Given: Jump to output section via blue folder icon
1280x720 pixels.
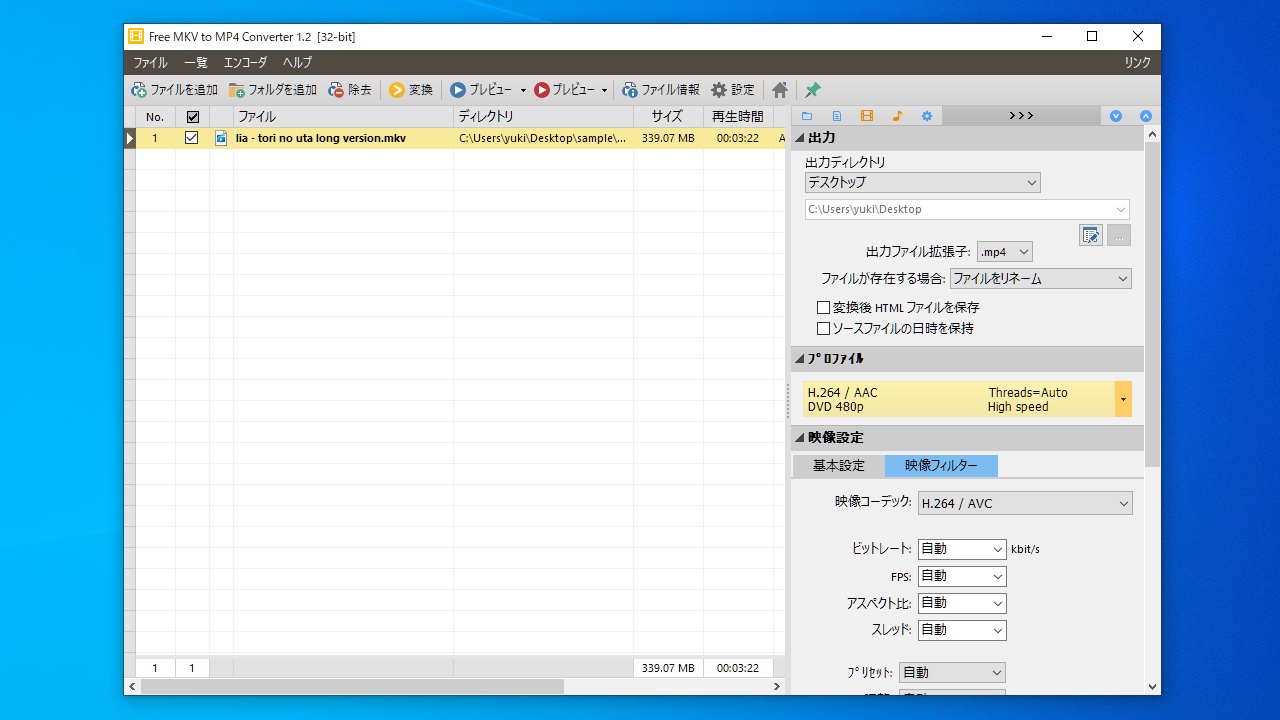Looking at the screenshot, I should pos(807,116).
